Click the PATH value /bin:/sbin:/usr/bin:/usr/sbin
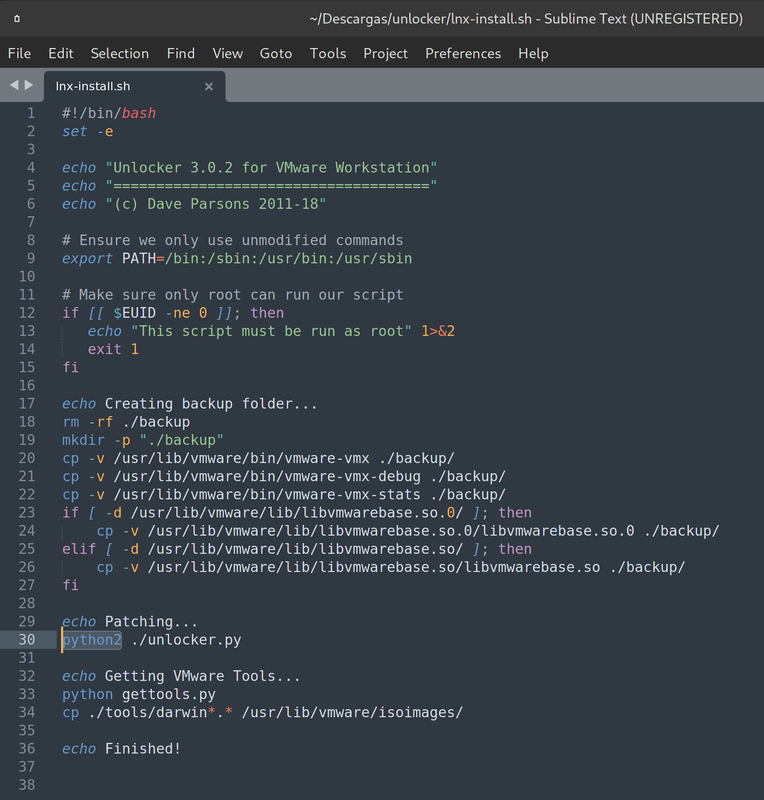The height and width of the screenshot is (800, 764). 288,258
